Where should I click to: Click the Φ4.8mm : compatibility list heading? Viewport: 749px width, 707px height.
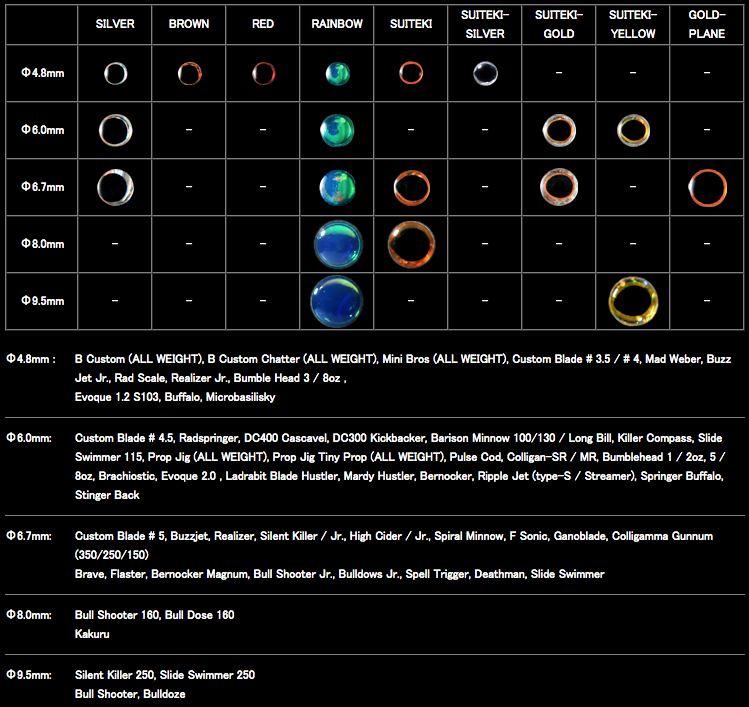[31, 359]
